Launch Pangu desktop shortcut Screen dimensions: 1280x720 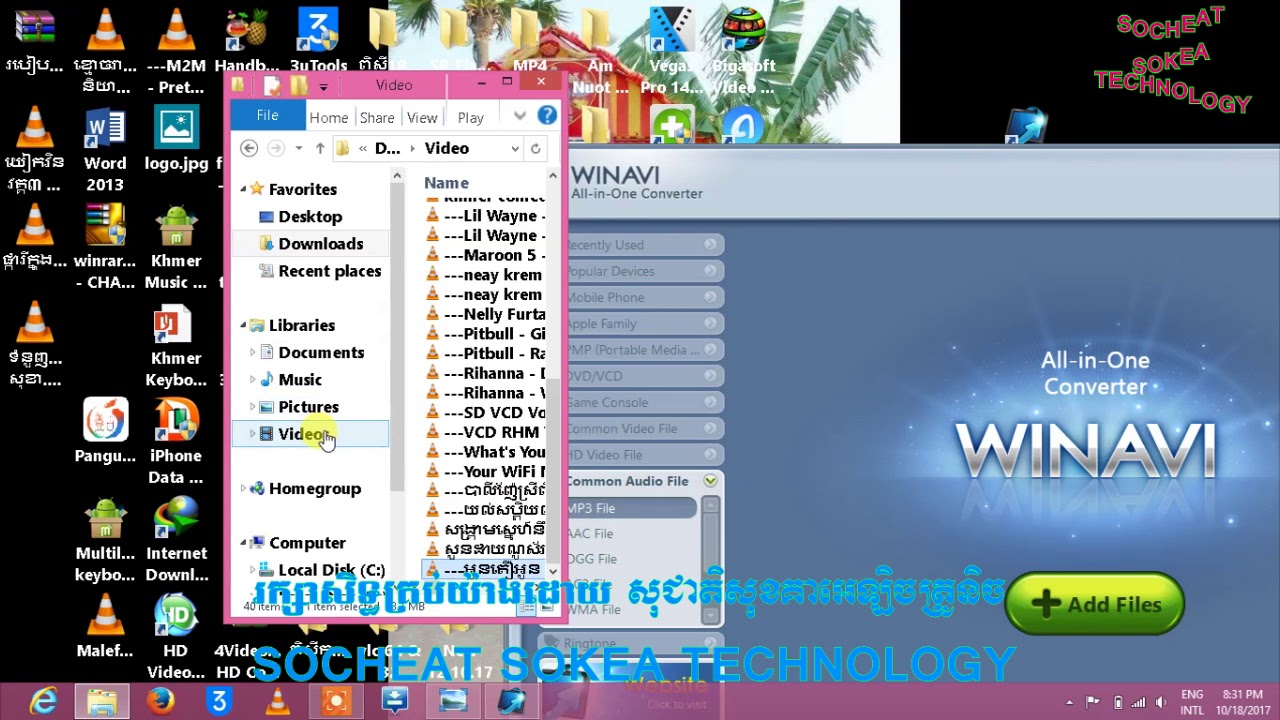click(x=105, y=432)
